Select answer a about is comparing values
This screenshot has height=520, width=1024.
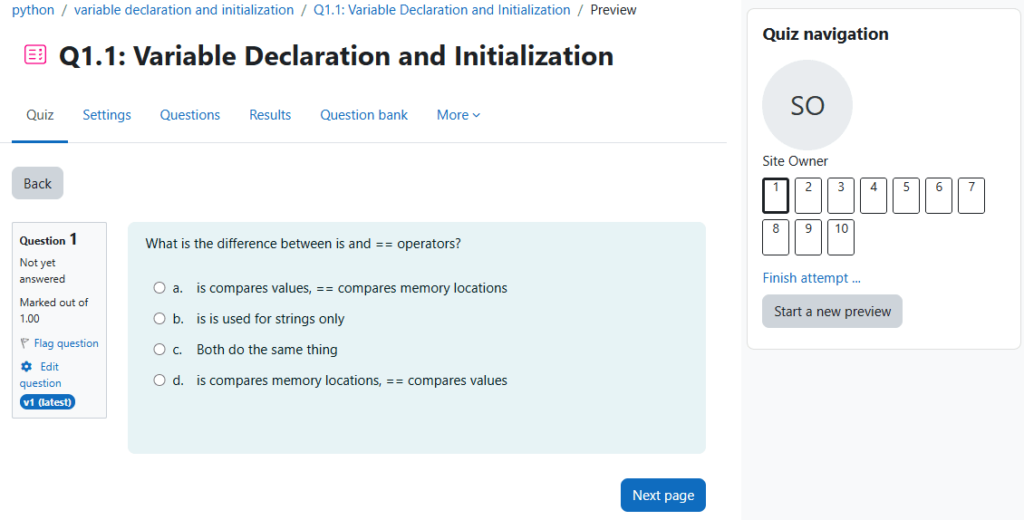pyautogui.click(x=159, y=288)
